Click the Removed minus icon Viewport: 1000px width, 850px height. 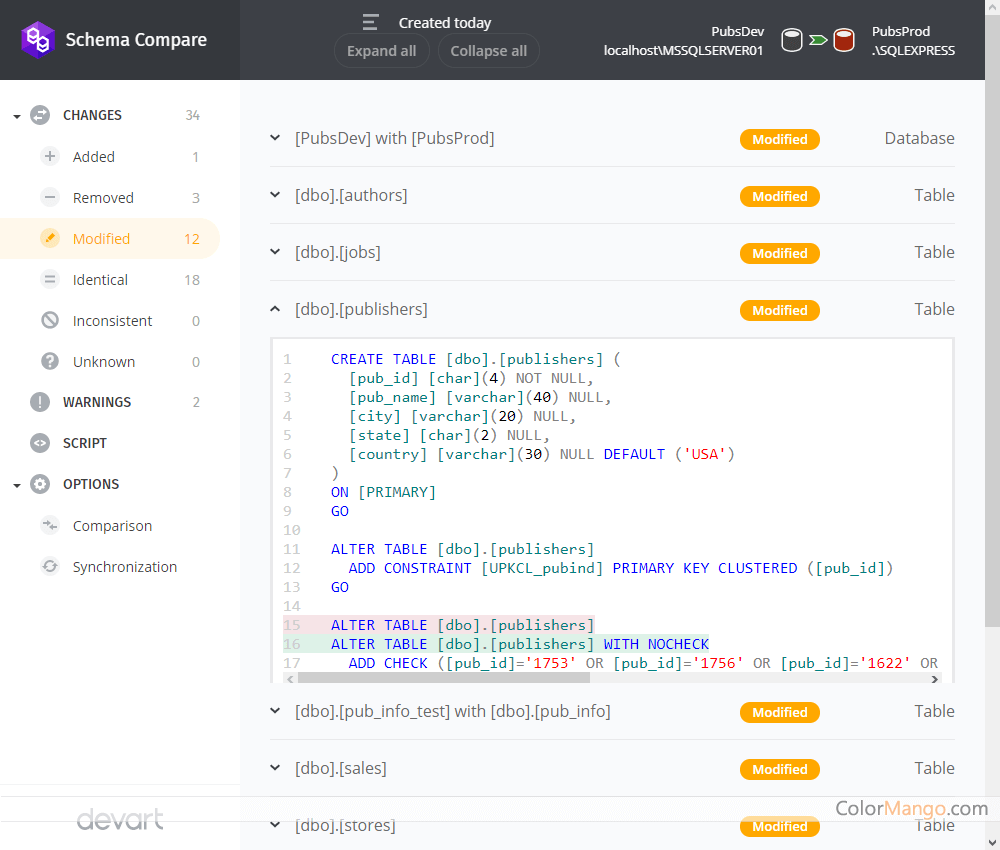coord(50,197)
